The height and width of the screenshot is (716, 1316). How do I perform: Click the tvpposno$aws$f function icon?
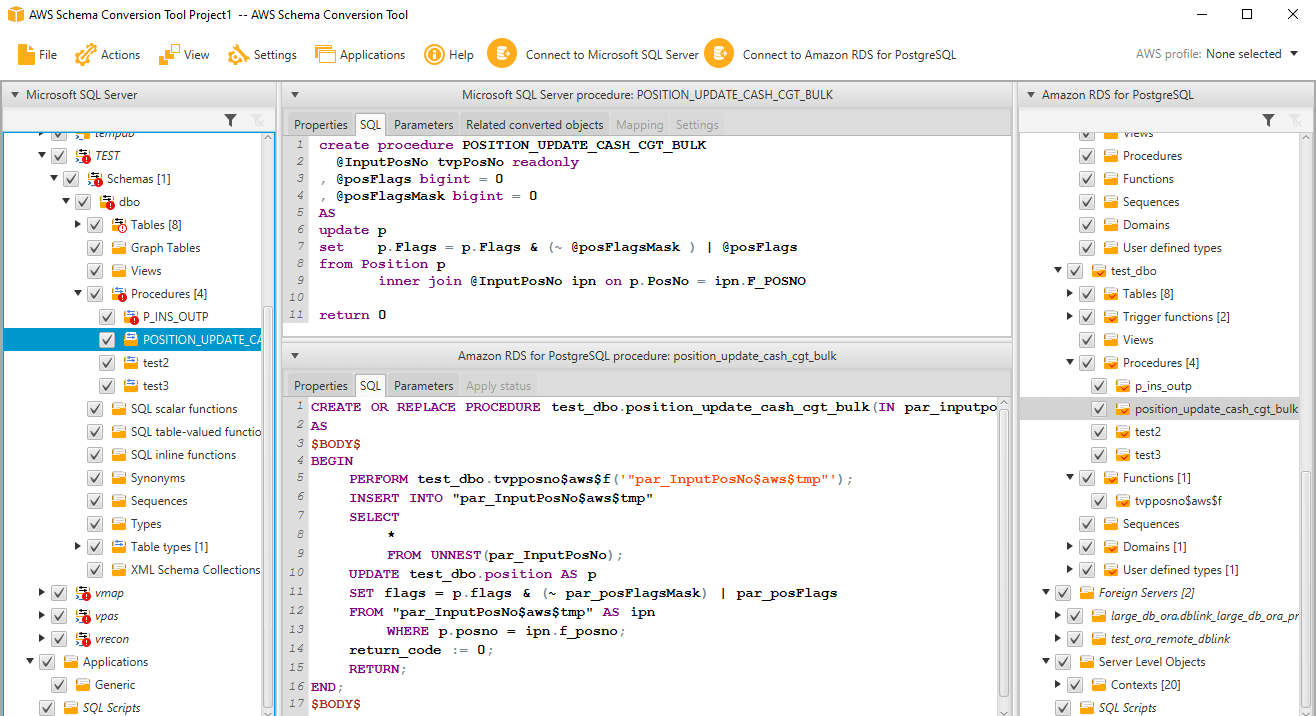pos(1123,501)
